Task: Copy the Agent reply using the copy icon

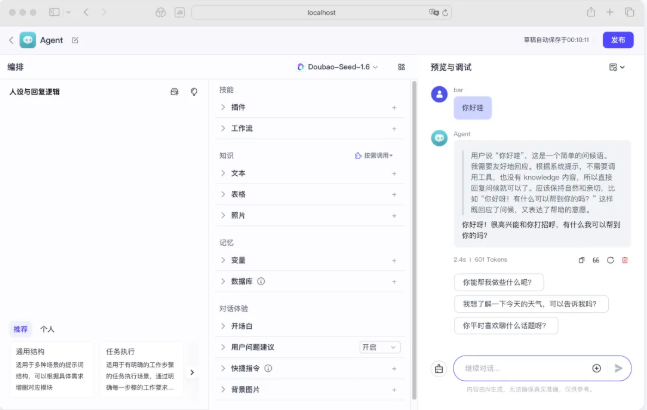Action: pos(582,260)
